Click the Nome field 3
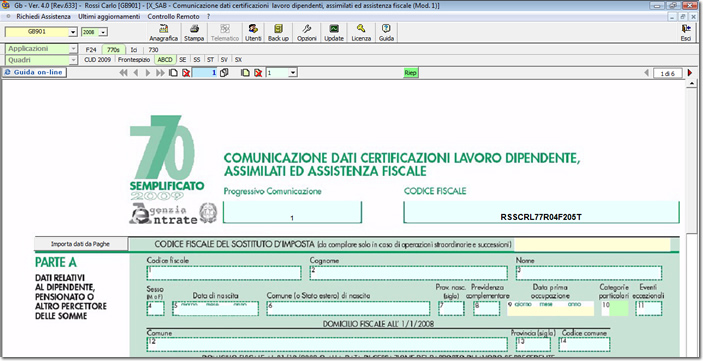The image size is (703, 361). pos(589,273)
